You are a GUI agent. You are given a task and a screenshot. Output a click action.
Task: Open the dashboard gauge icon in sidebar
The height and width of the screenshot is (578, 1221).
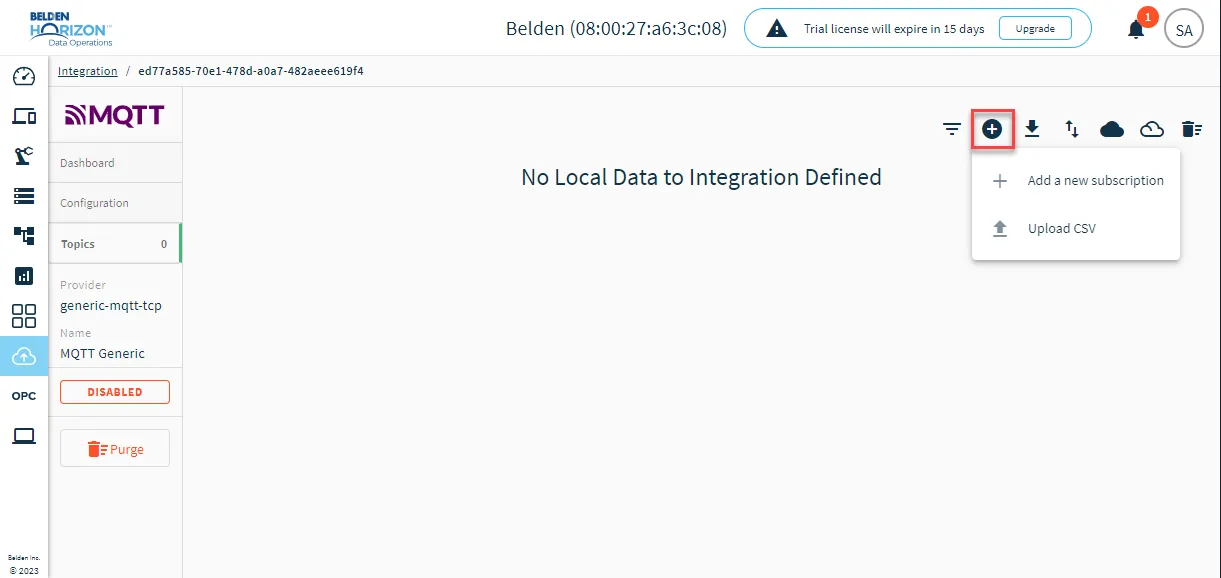click(24, 77)
